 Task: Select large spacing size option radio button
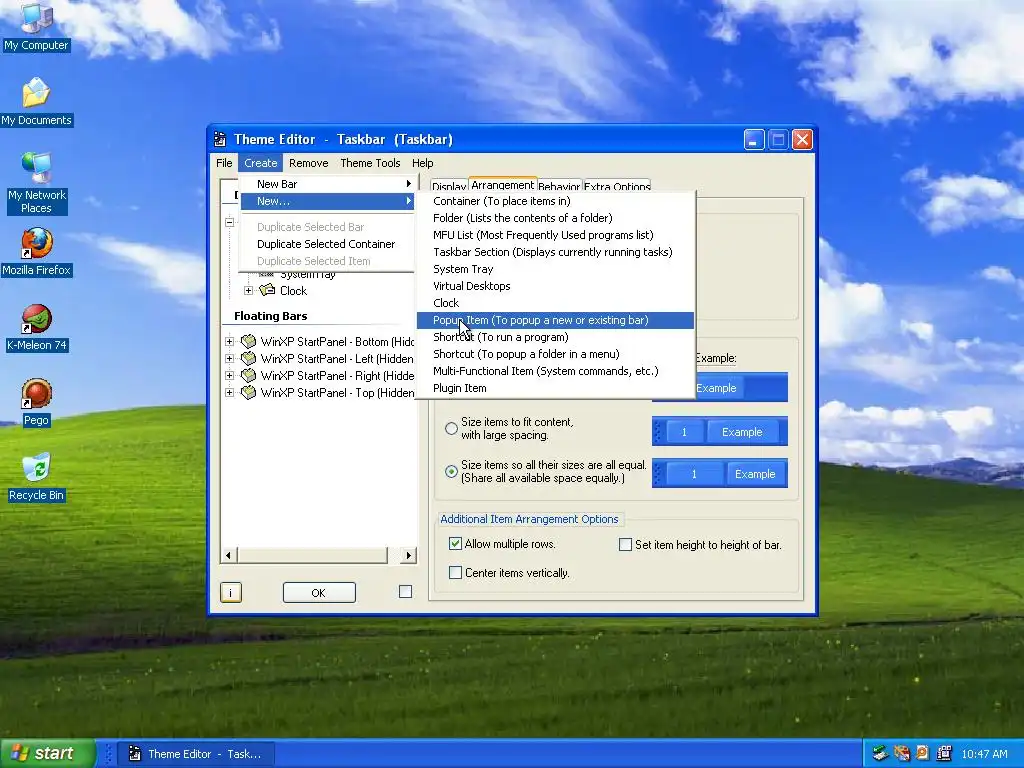pyautogui.click(x=451, y=428)
